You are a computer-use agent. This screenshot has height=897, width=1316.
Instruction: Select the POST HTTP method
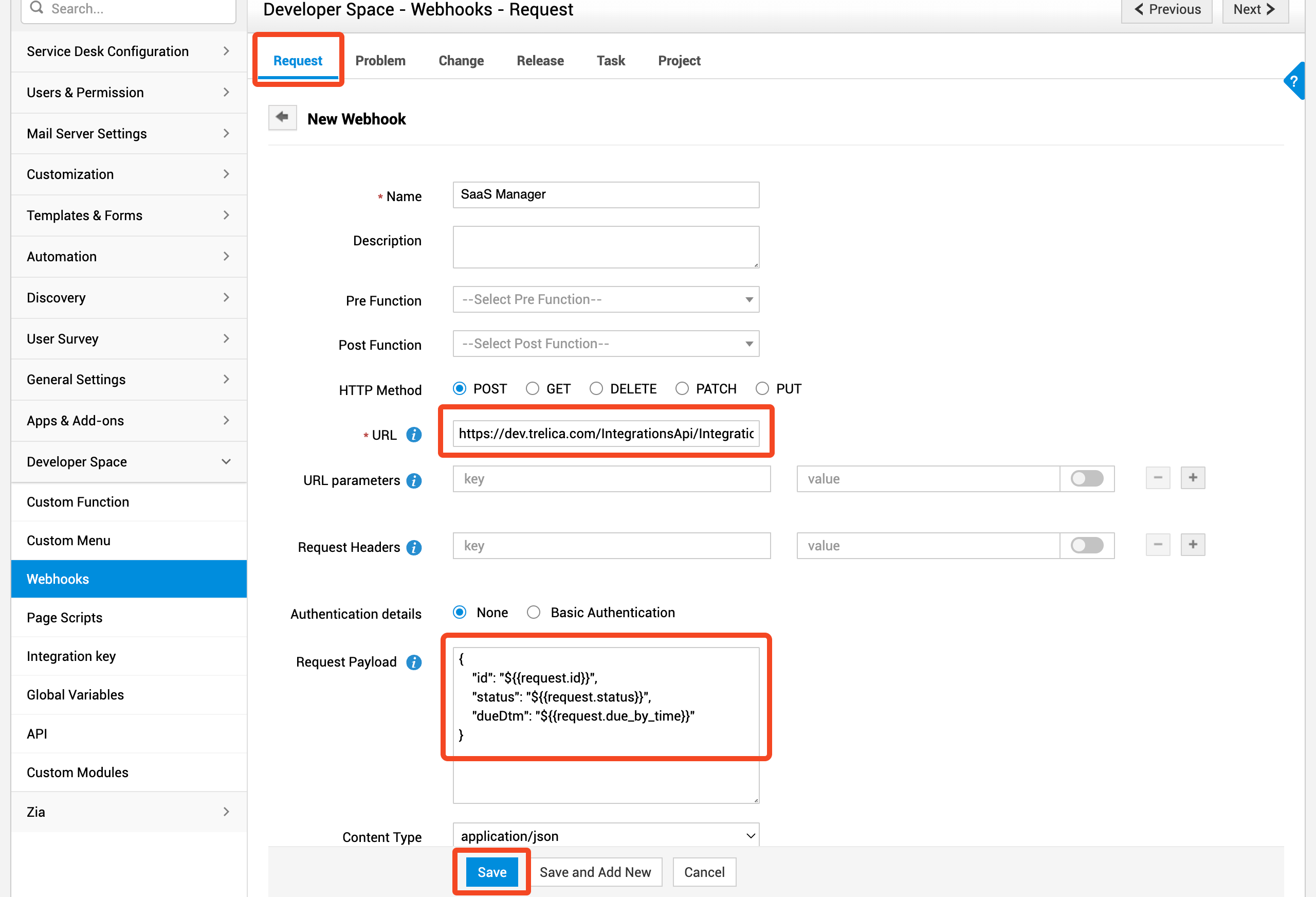click(x=460, y=389)
